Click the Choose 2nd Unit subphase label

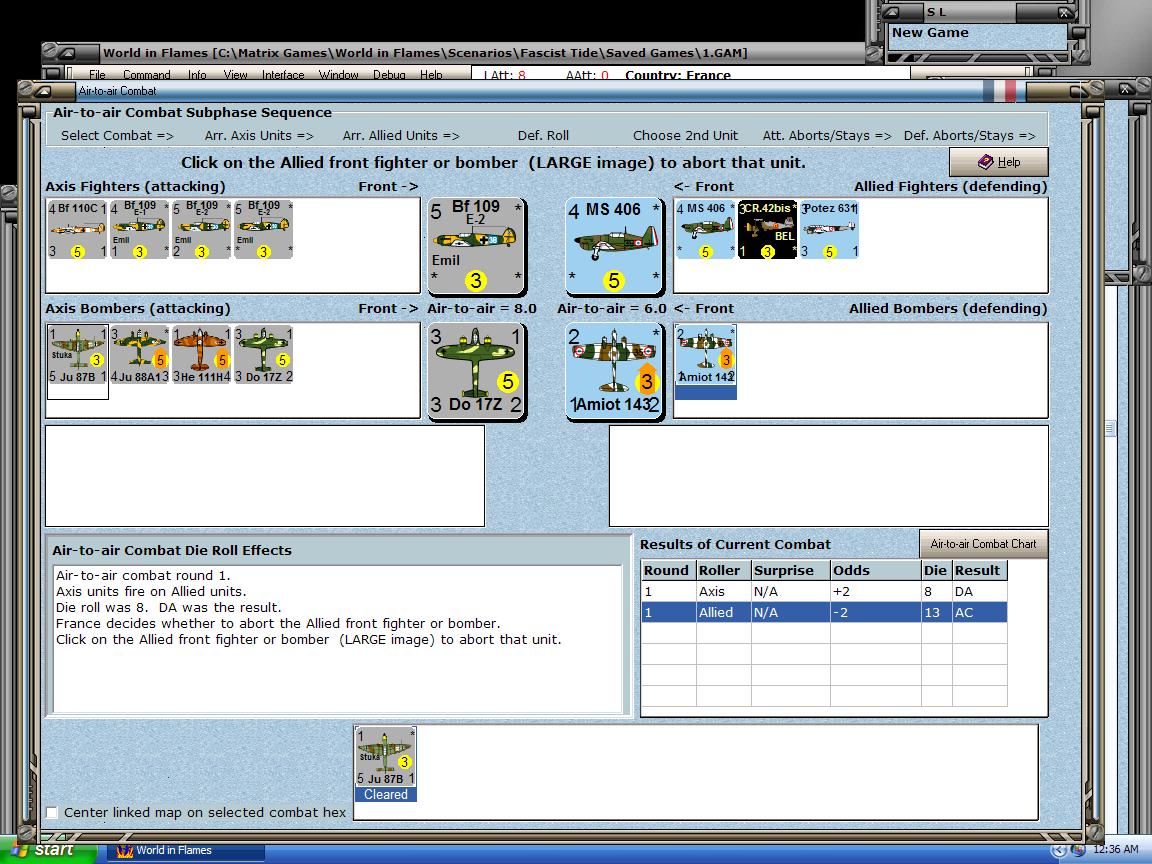[685, 135]
